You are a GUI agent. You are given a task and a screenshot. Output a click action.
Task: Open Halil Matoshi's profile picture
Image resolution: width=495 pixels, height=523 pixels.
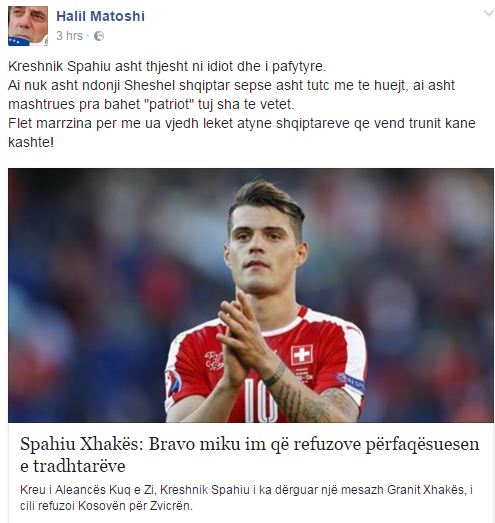click(28, 26)
